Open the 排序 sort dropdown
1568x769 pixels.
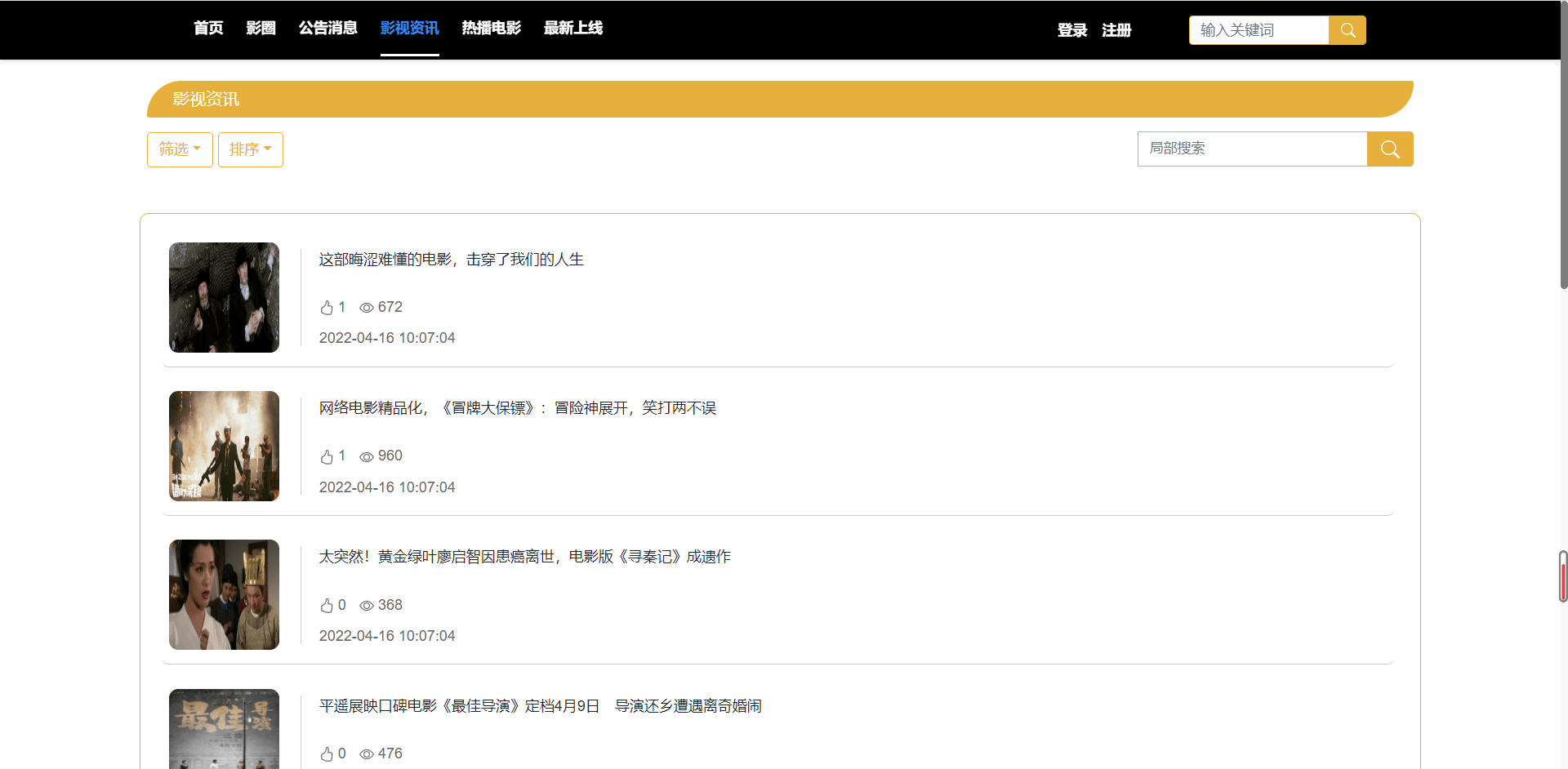(251, 149)
